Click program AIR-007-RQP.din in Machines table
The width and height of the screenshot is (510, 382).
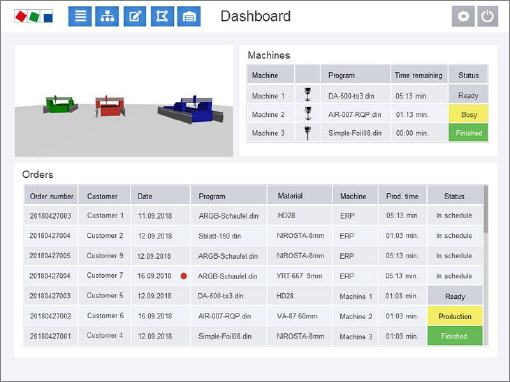(x=355, y=114)
